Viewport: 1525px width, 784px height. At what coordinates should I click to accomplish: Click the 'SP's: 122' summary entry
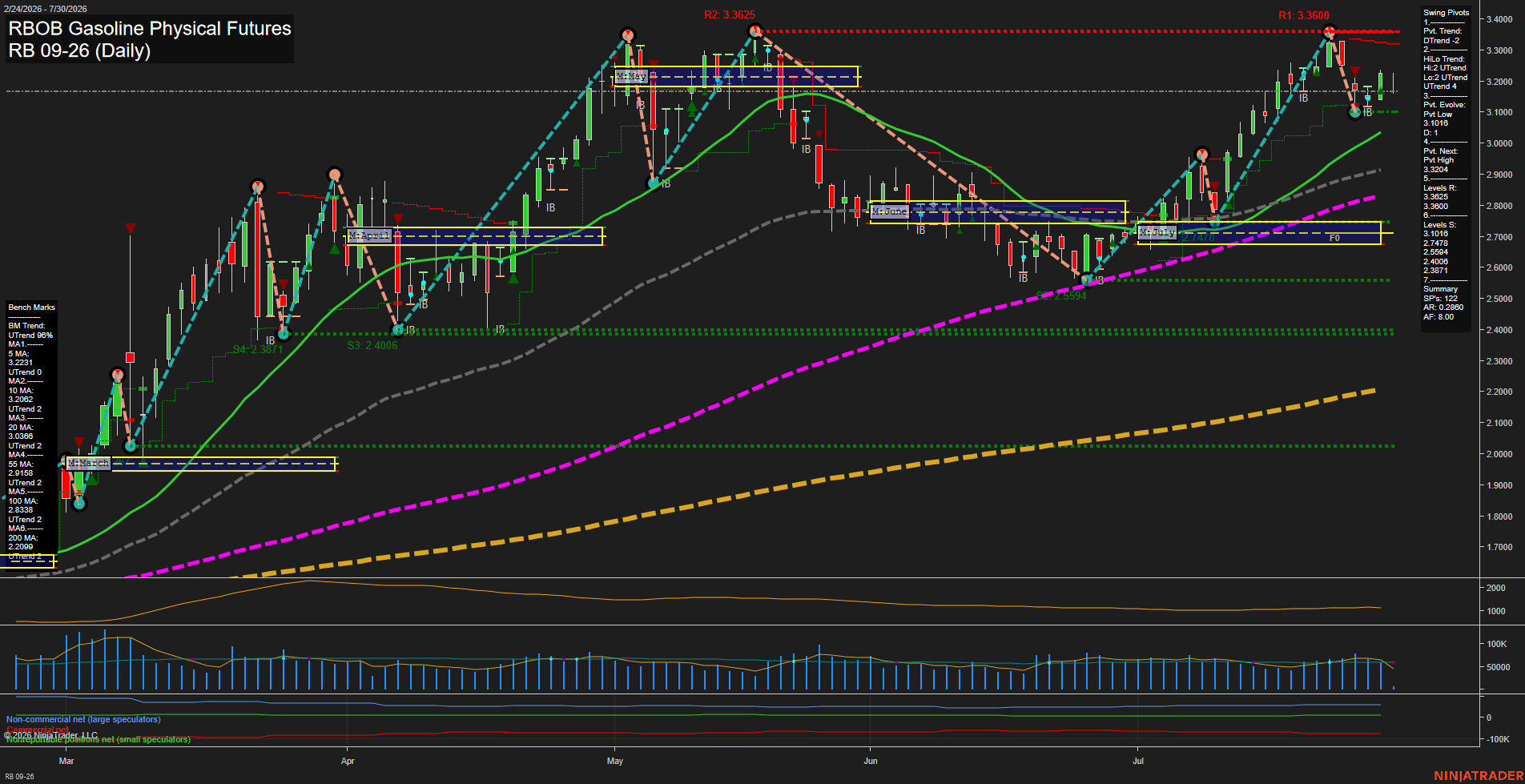click(1440, 299)
